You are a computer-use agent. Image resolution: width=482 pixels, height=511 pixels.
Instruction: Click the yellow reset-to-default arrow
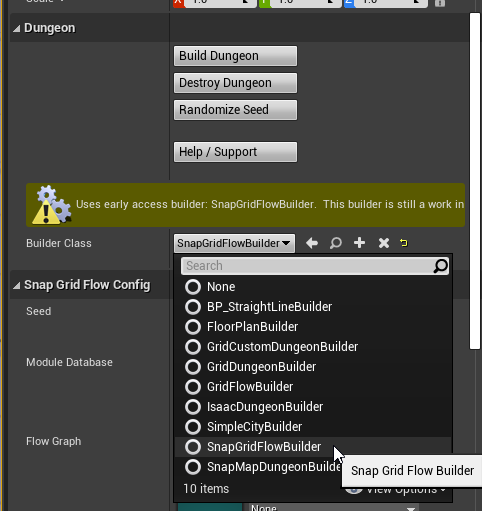pyautogui.click(x=404, y=243)
